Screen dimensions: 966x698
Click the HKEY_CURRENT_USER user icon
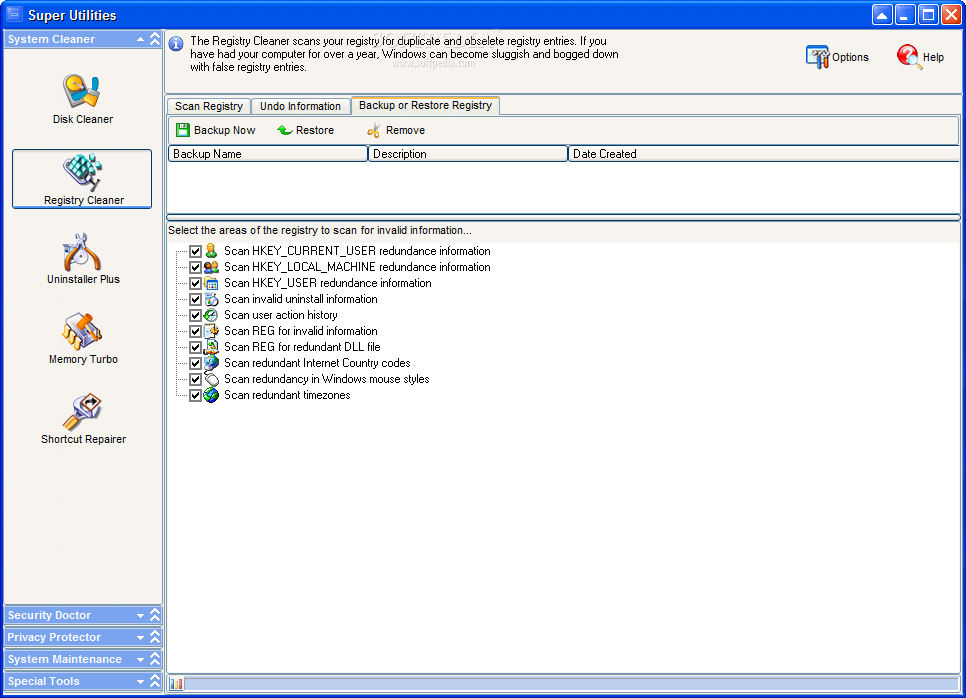click(211, 251)
